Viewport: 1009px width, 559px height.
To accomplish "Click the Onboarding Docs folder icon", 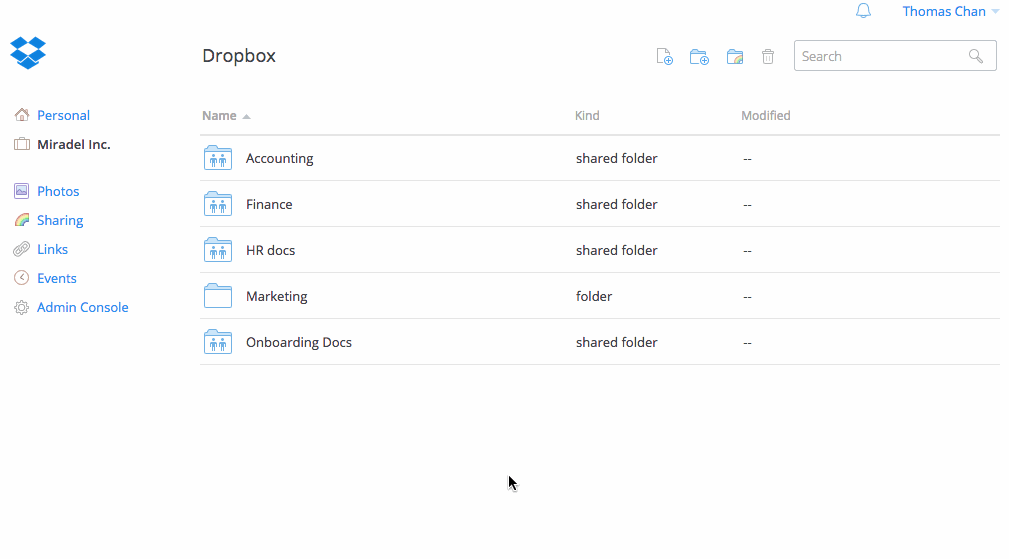I will click(x=218, y=342).
